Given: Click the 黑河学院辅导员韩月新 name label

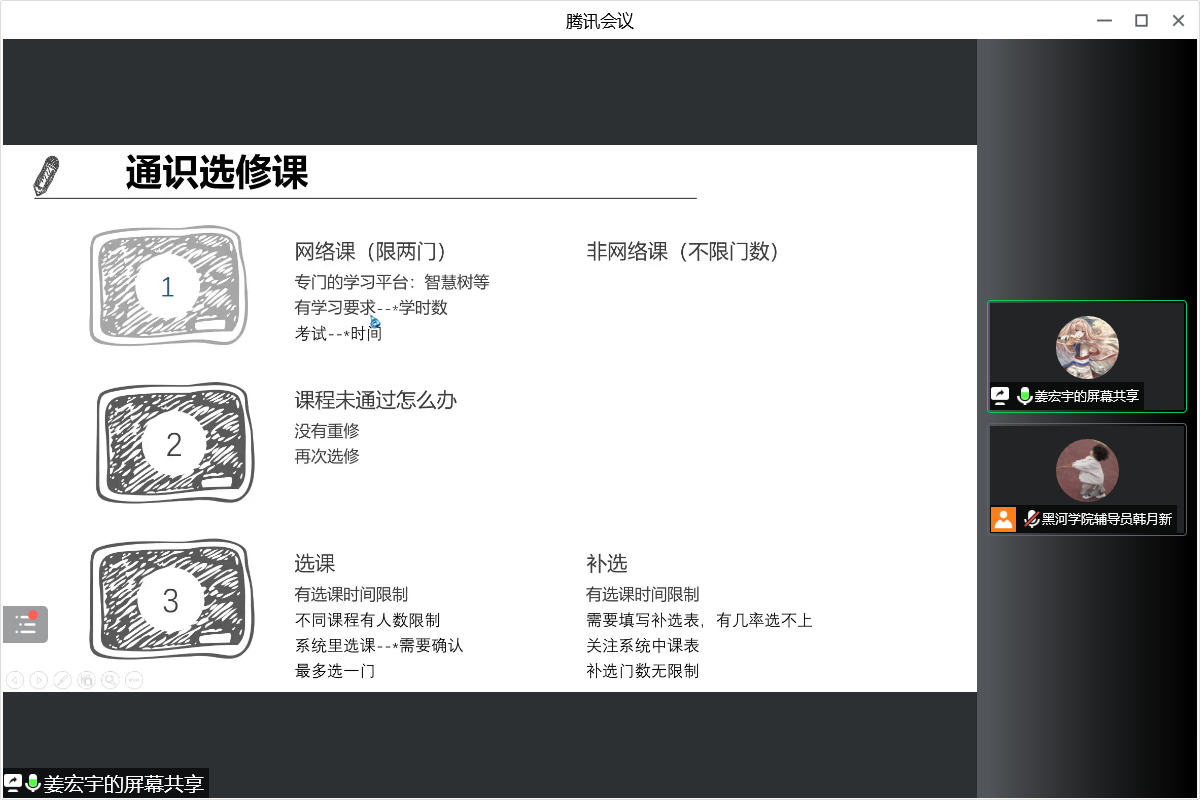Looking at the screenshot, I should [1106, 519].
